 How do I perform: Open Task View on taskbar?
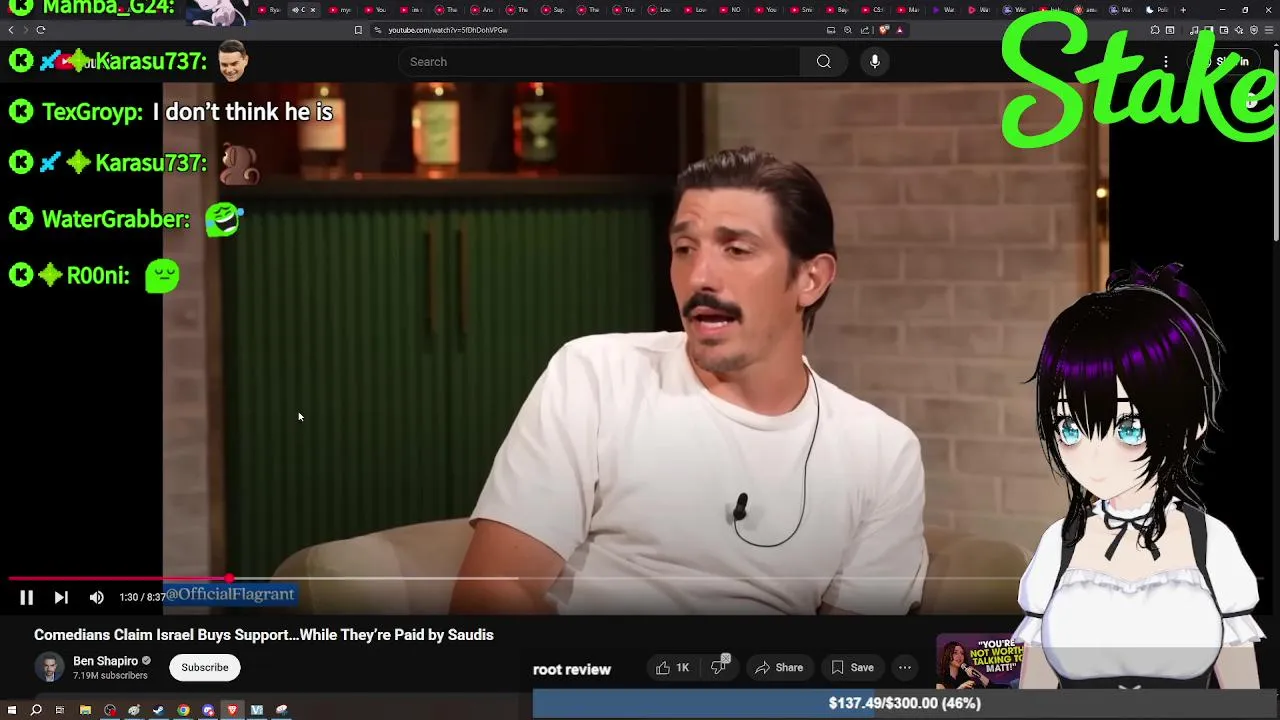click(60, 710)
